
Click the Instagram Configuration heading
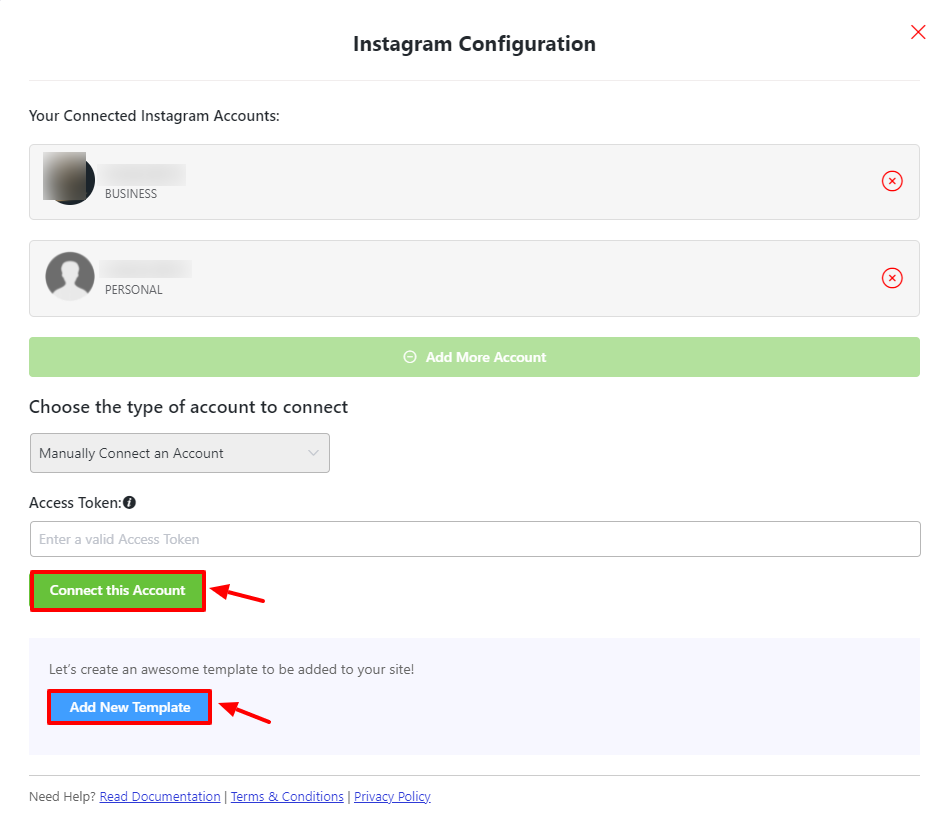474,44
